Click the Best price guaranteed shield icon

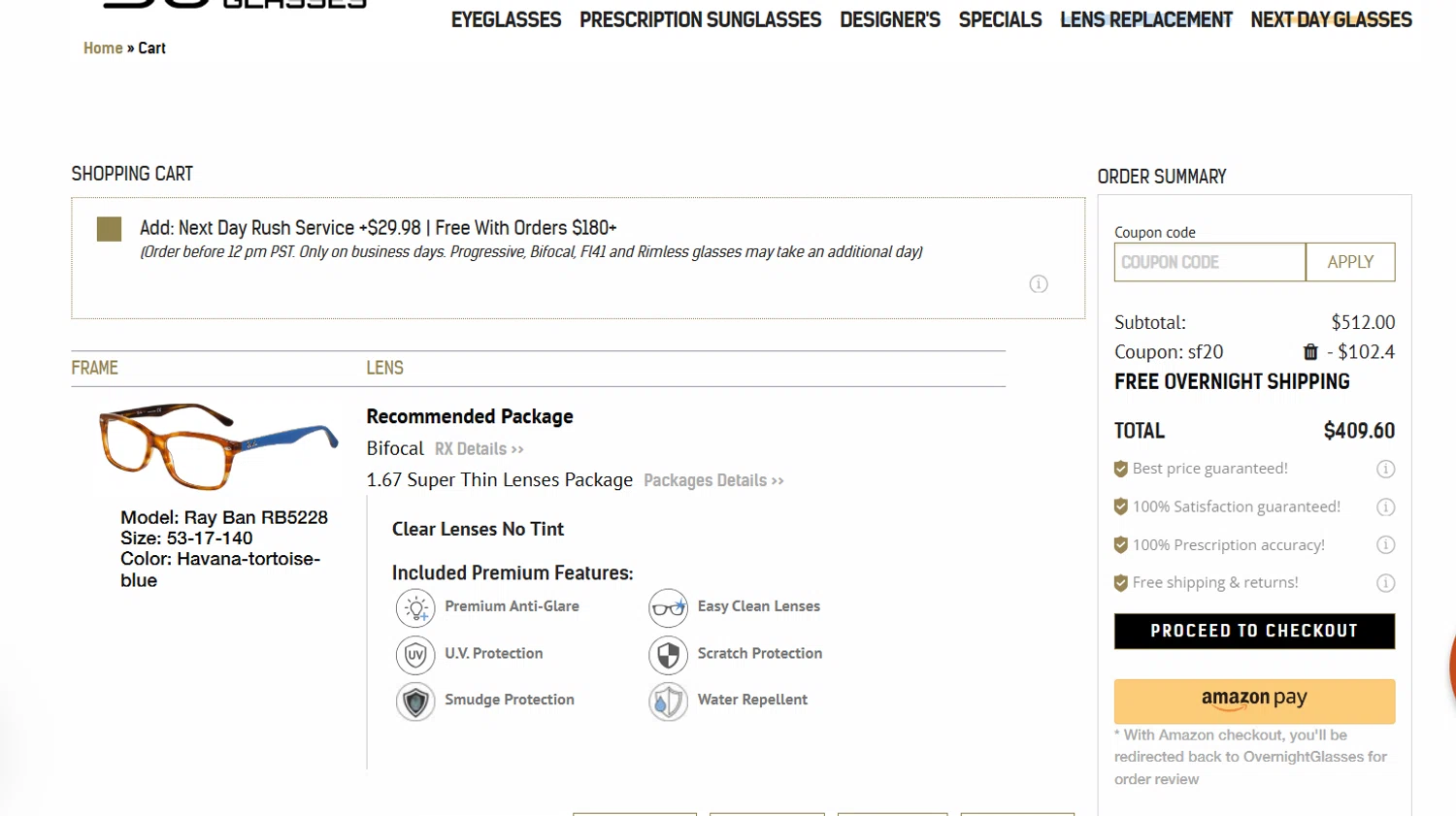point(1121,469)
